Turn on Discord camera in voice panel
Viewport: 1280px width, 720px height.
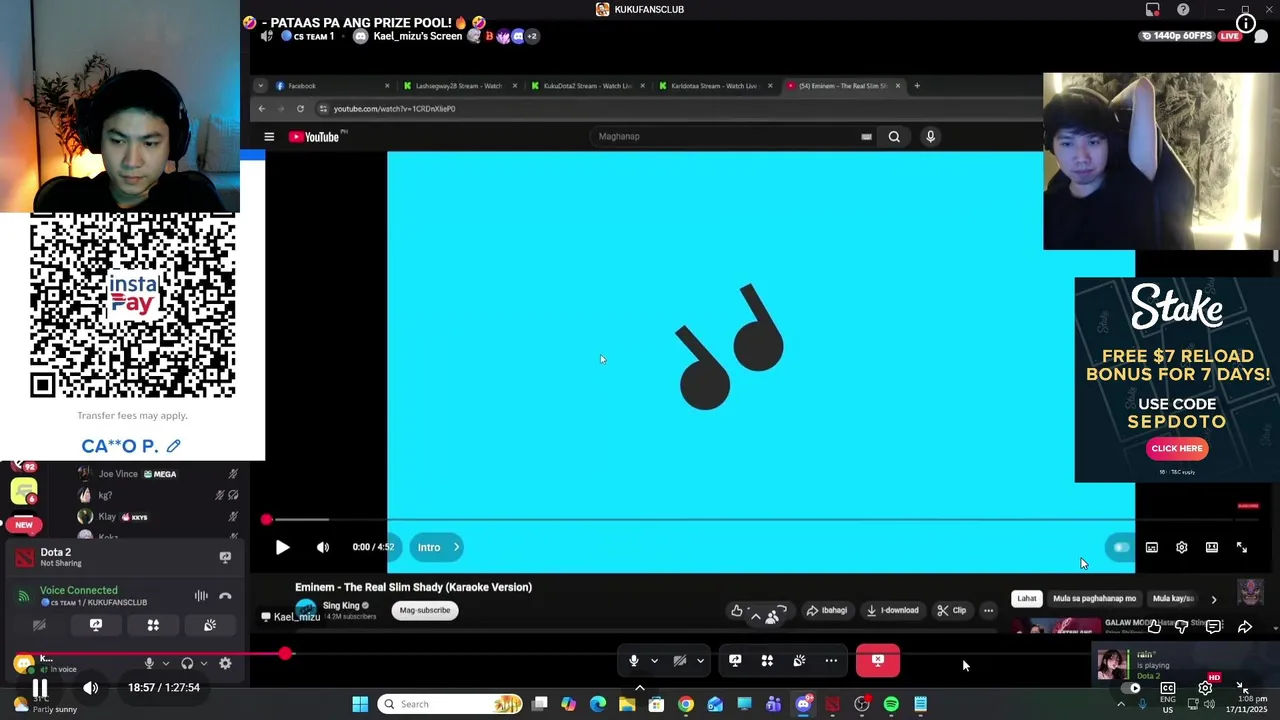(x=39, y=625)
